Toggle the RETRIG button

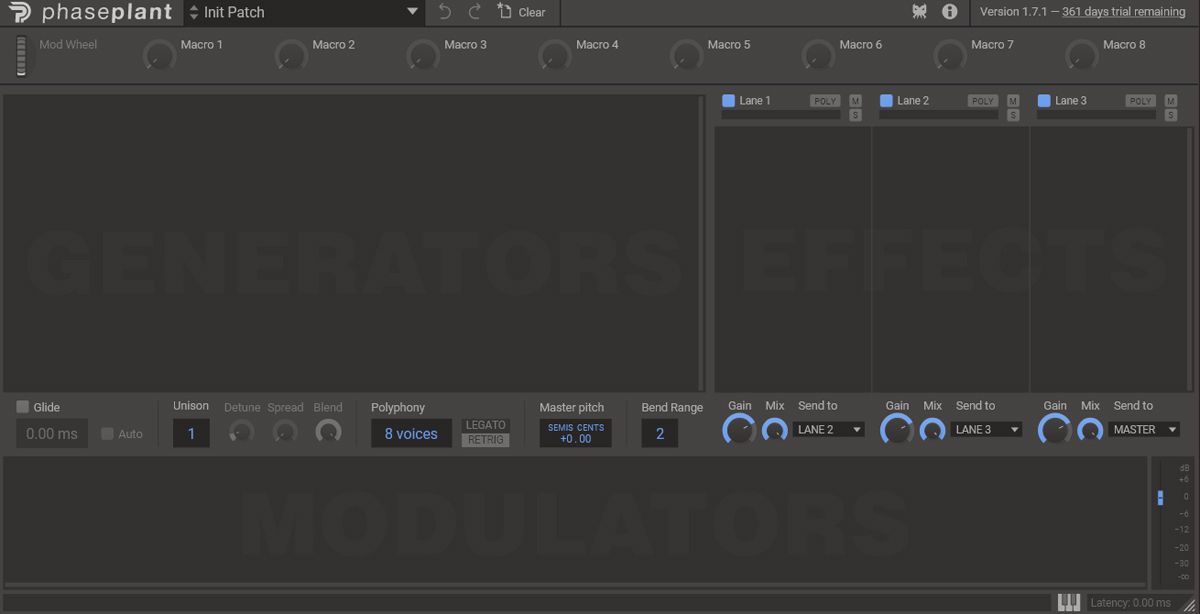point(486,440)
